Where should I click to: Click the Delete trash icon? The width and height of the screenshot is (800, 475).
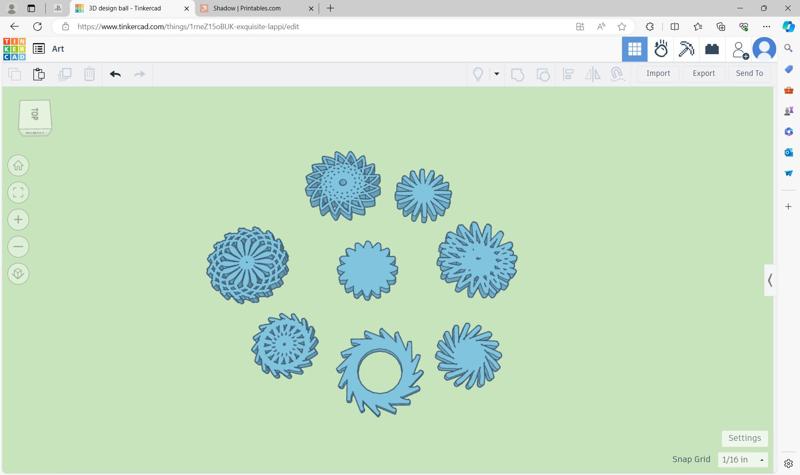click(x=89, y=74)
